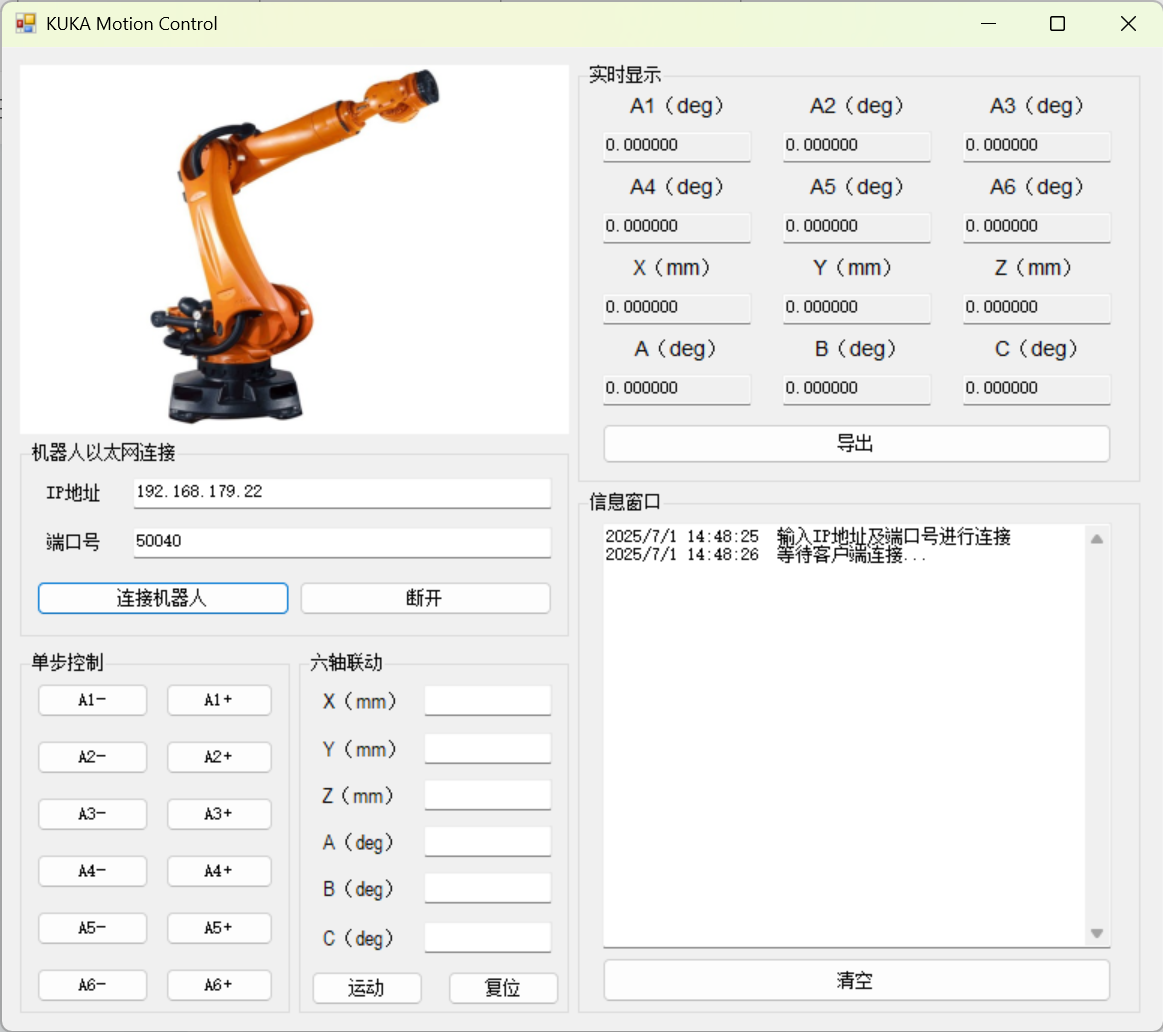This screenshot has width=1163, height=1032.
Task: Select the realtime B (deg) value field
Action: [x=857, y=389]
